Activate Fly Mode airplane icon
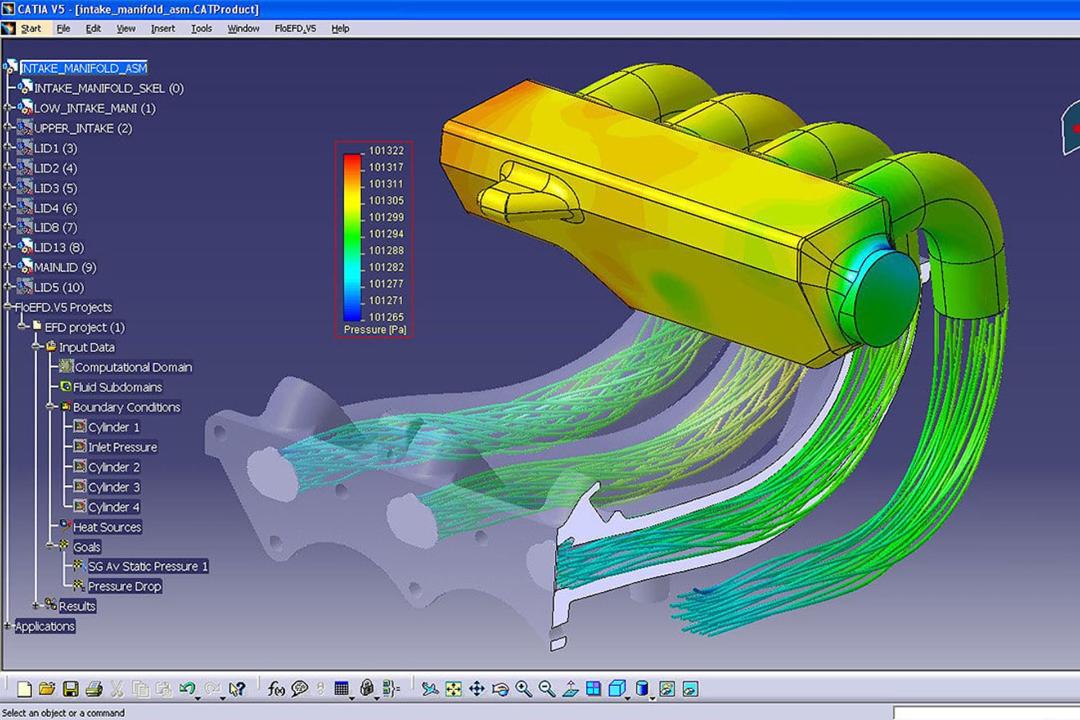 pos(430,688)
